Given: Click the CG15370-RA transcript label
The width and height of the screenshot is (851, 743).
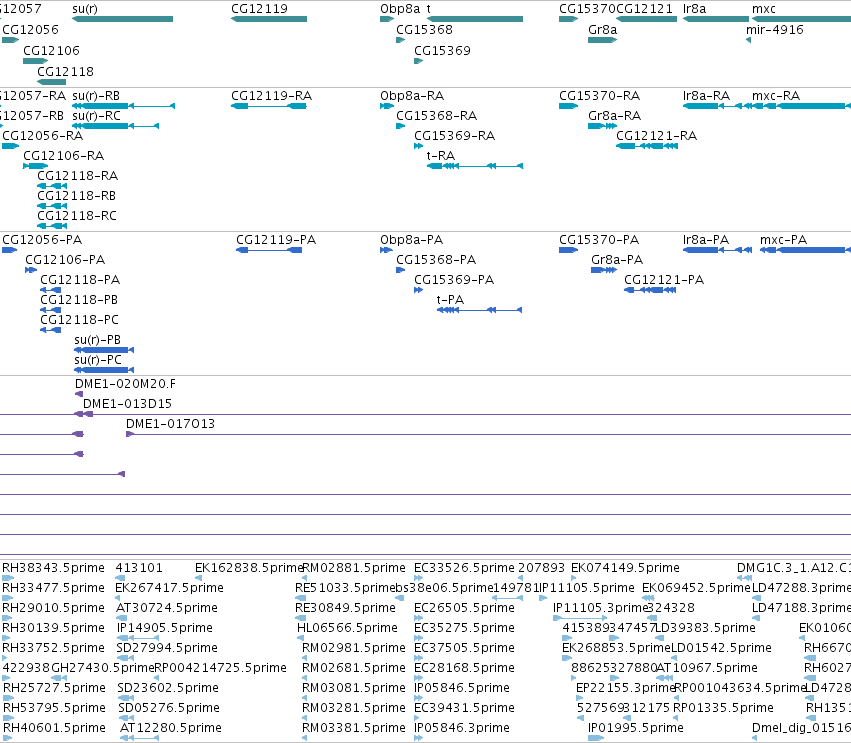Looking at the screenshot, I should 600,96.
